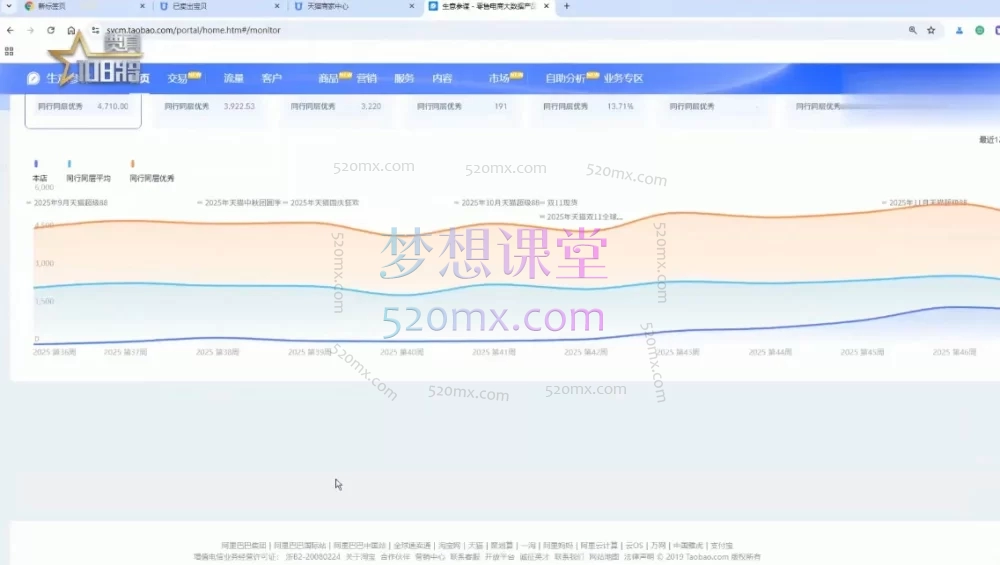Screen dimensions: 1000x565
Task: Select the metric card showing 191
Action: (x=462, y=110)
